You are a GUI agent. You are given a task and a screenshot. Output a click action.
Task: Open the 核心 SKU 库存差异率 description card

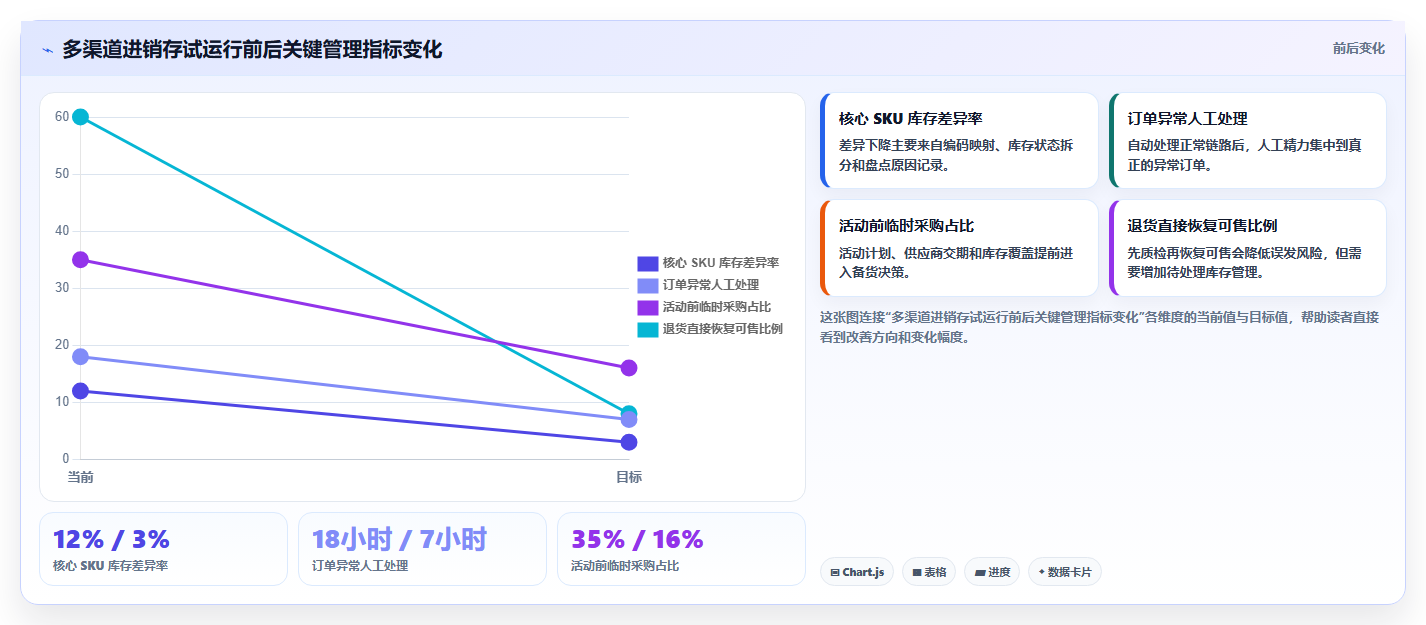click(959, 141)
